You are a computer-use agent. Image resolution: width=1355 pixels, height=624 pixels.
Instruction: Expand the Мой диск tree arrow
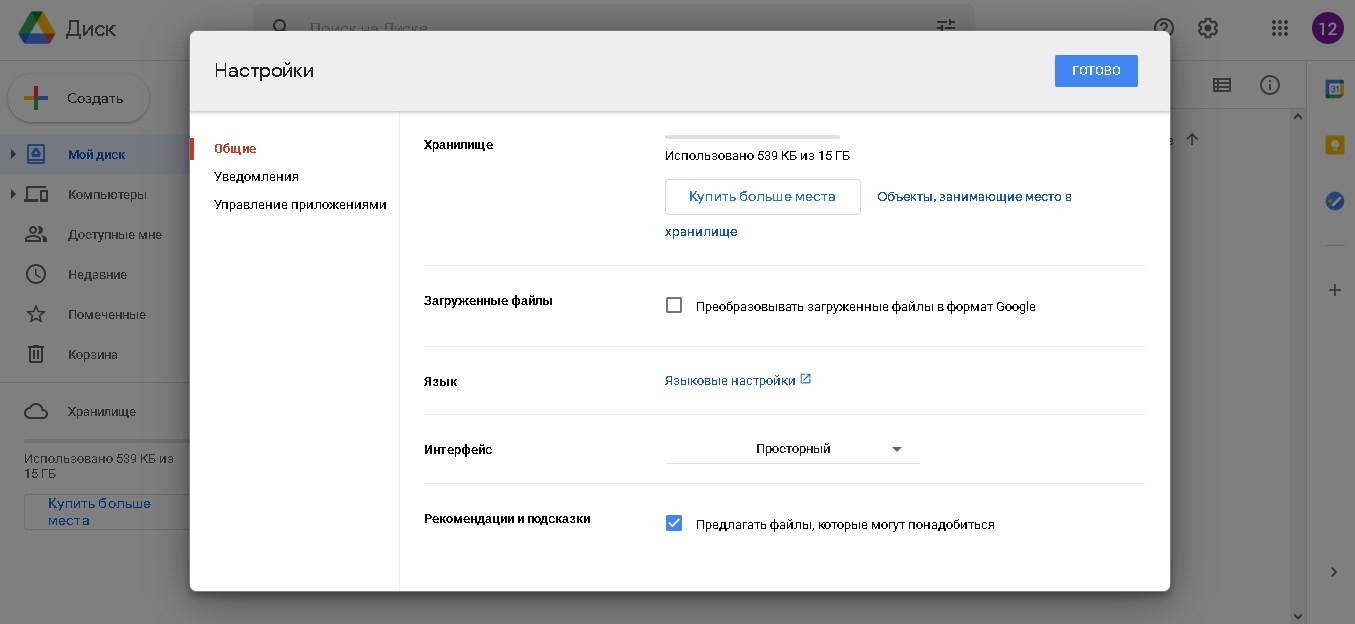pos(12,154)
